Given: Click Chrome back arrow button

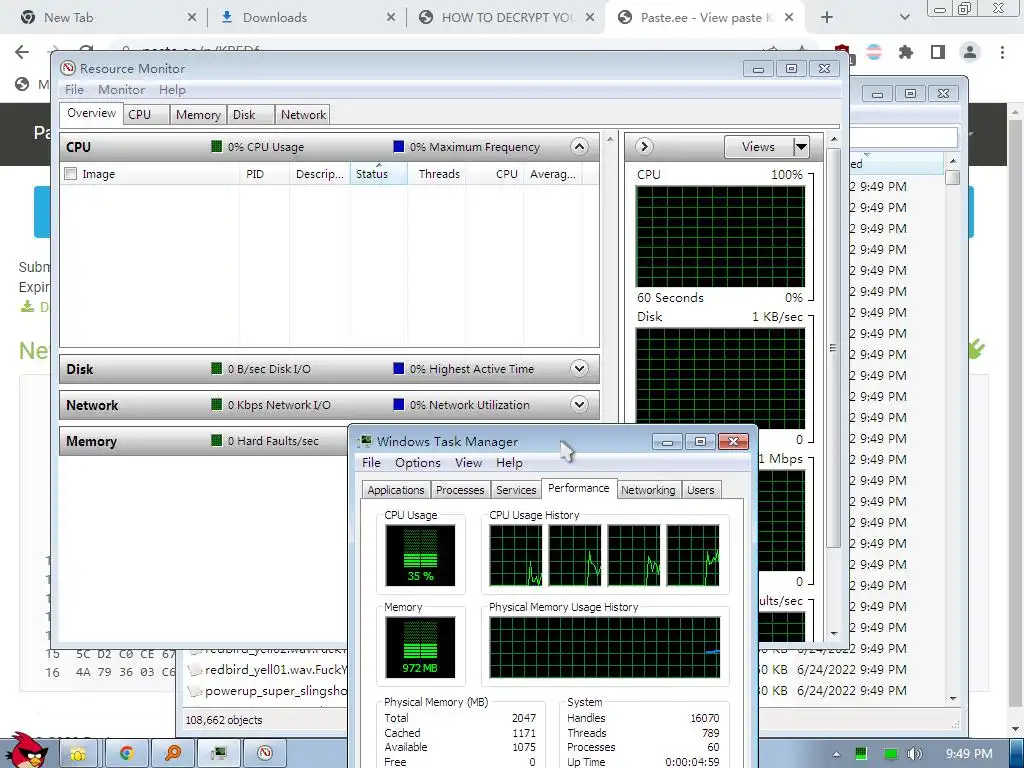Looking at the screenshot, I should [22, 52].
